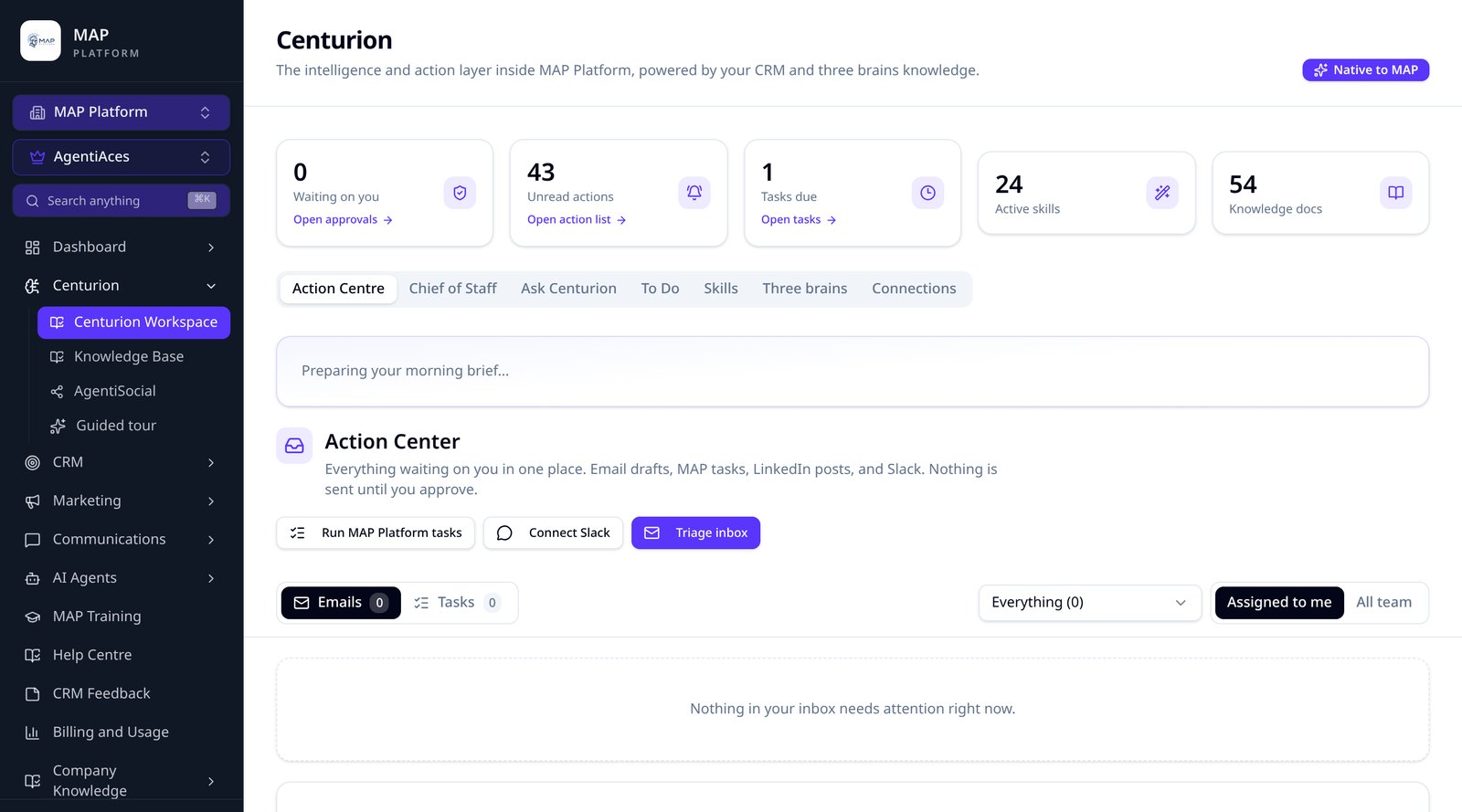Click the AgentiSocial share icon

57,392
